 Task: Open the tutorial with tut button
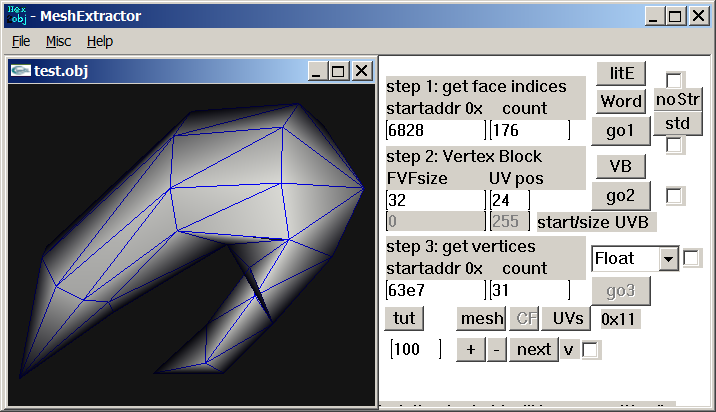[404, 318]
